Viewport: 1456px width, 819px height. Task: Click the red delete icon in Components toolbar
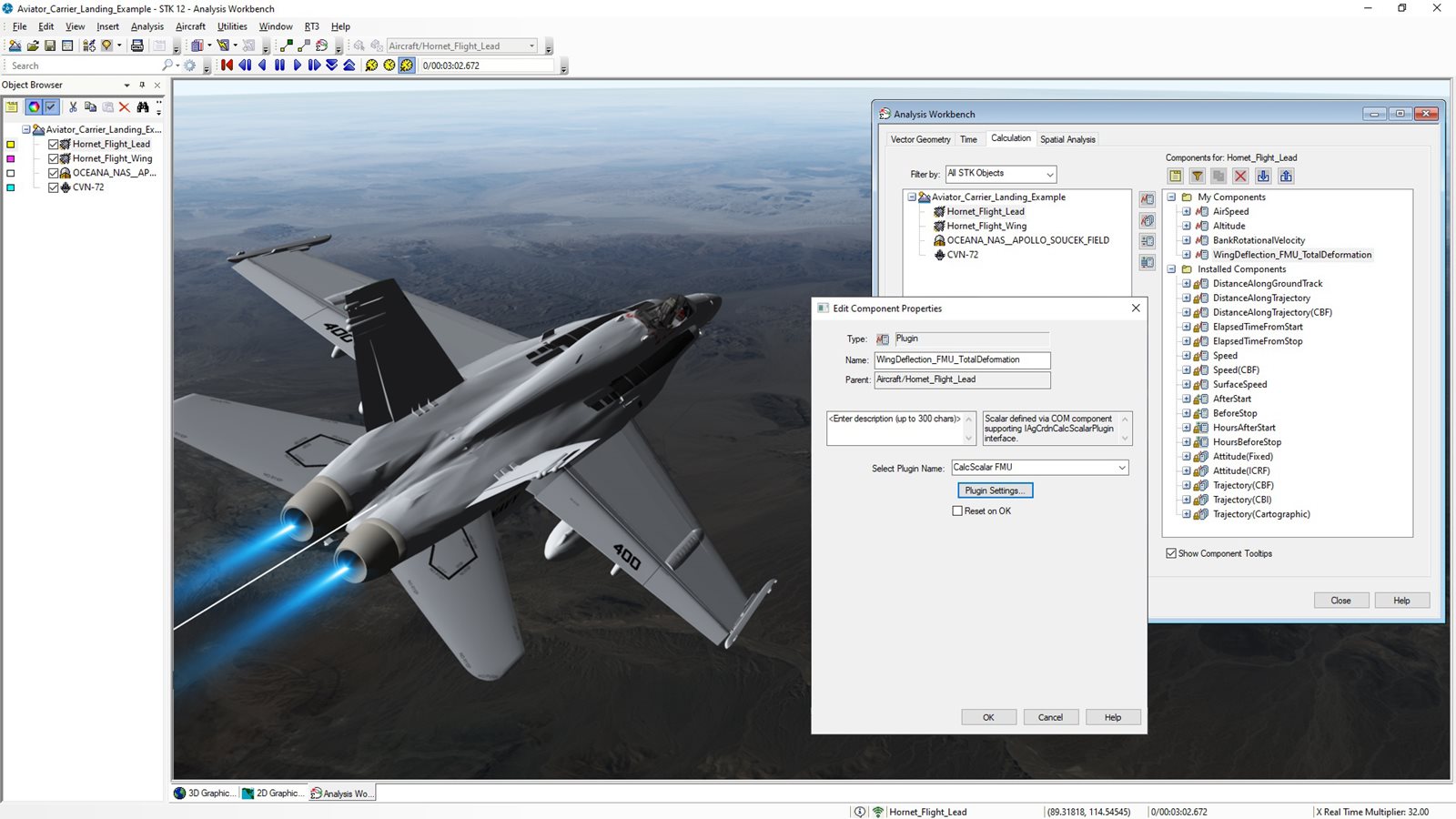point(1240,177)
